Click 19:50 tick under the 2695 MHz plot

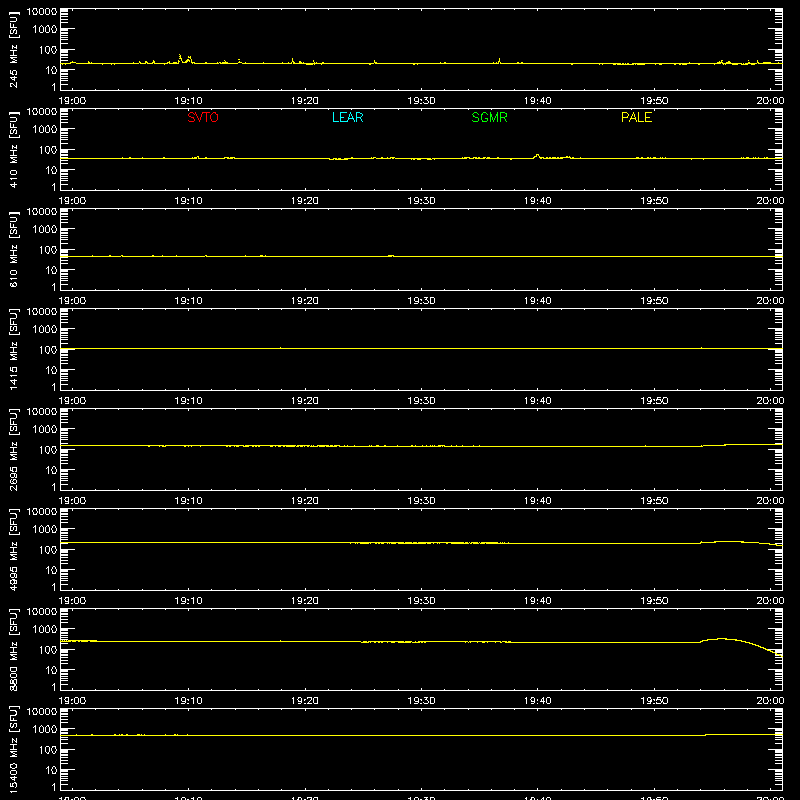point(654,501)
